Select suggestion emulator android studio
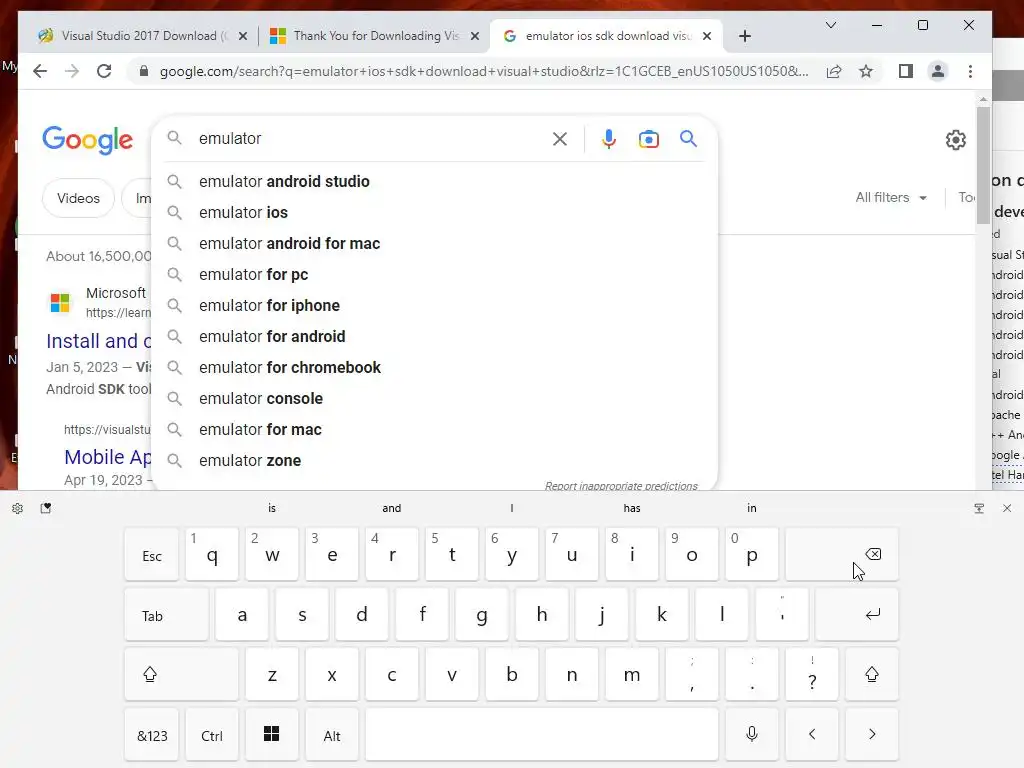1024x768 pixels. click(x=434, y=182)
